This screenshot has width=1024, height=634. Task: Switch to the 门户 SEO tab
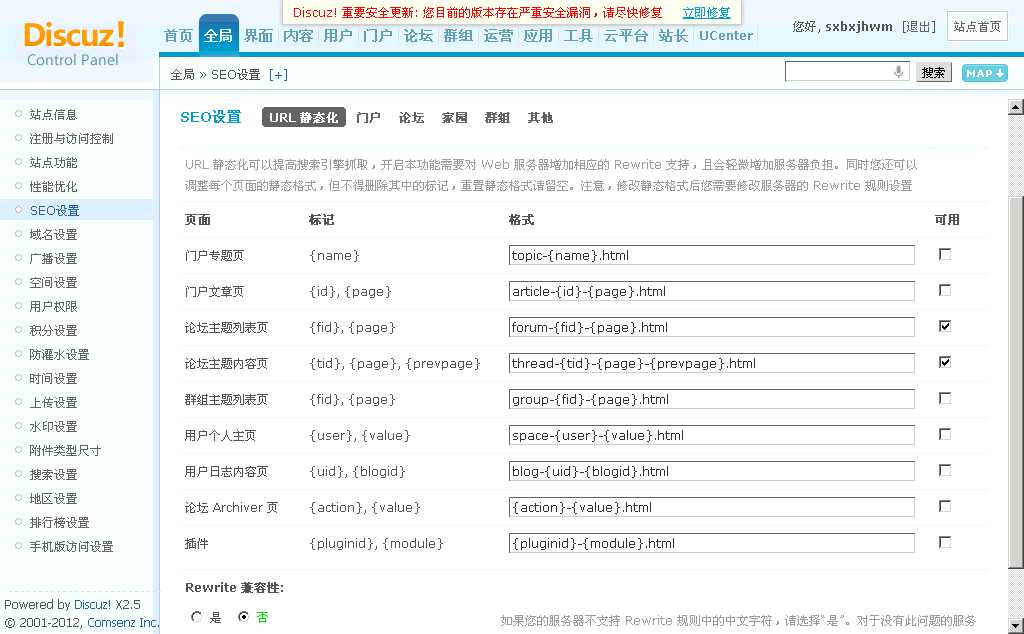pos(368,118)
